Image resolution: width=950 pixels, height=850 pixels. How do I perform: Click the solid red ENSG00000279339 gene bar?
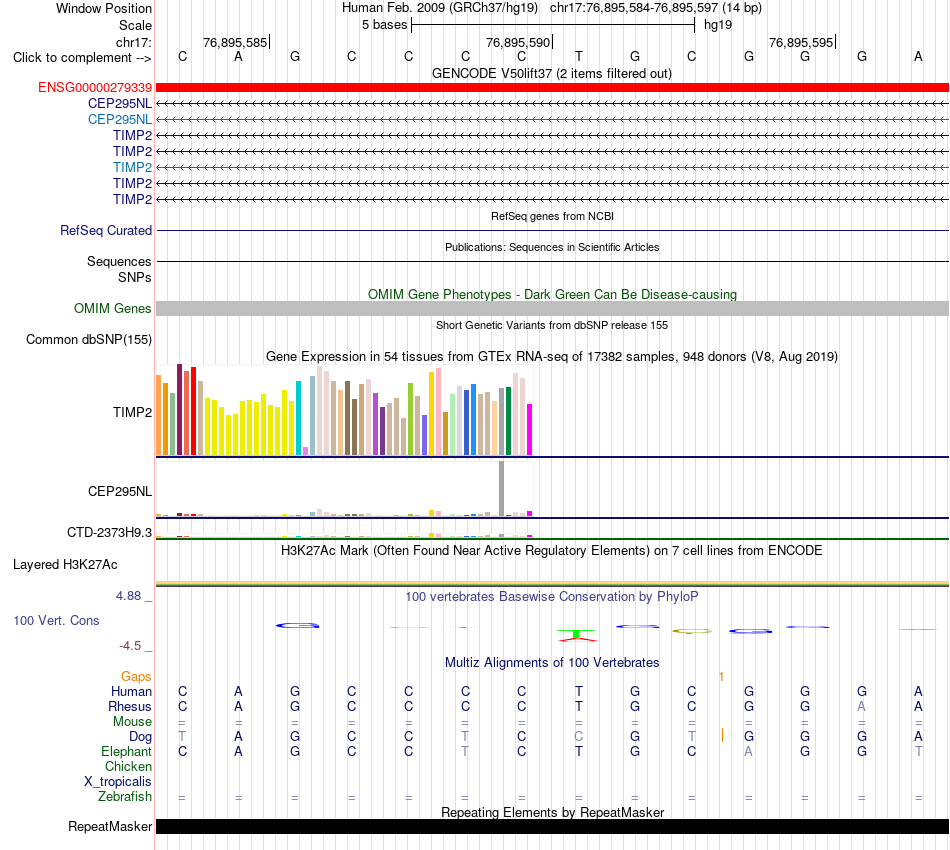pos(552,88)
